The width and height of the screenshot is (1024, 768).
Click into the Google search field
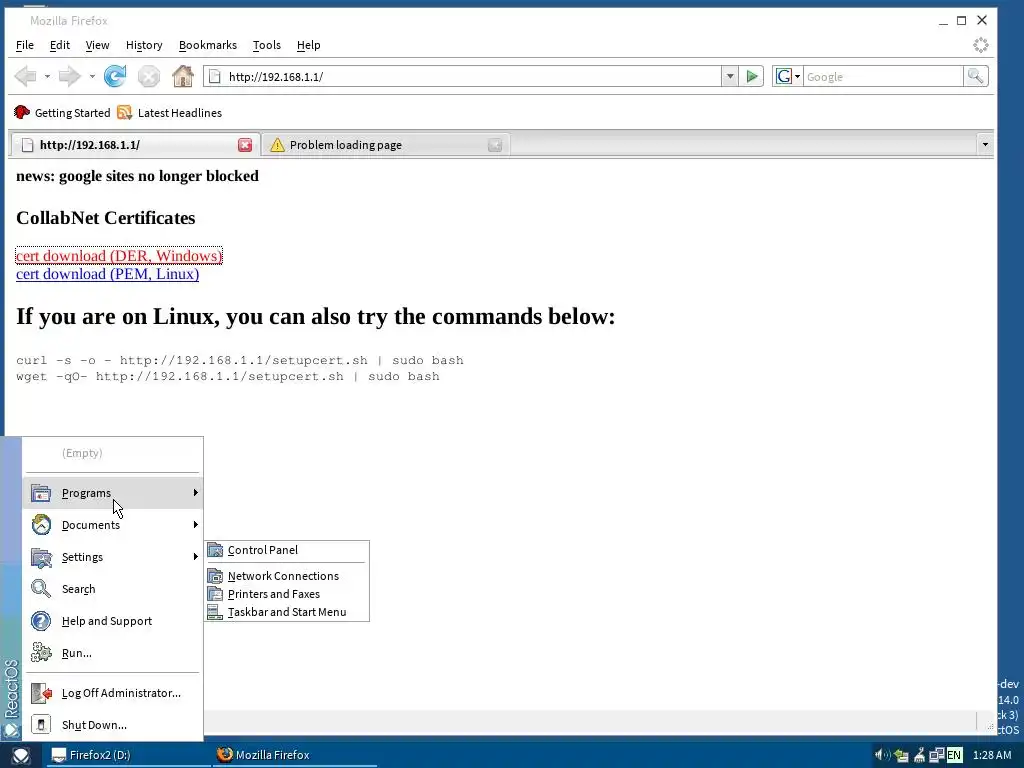pyautogui.click(x=883, y=76)
